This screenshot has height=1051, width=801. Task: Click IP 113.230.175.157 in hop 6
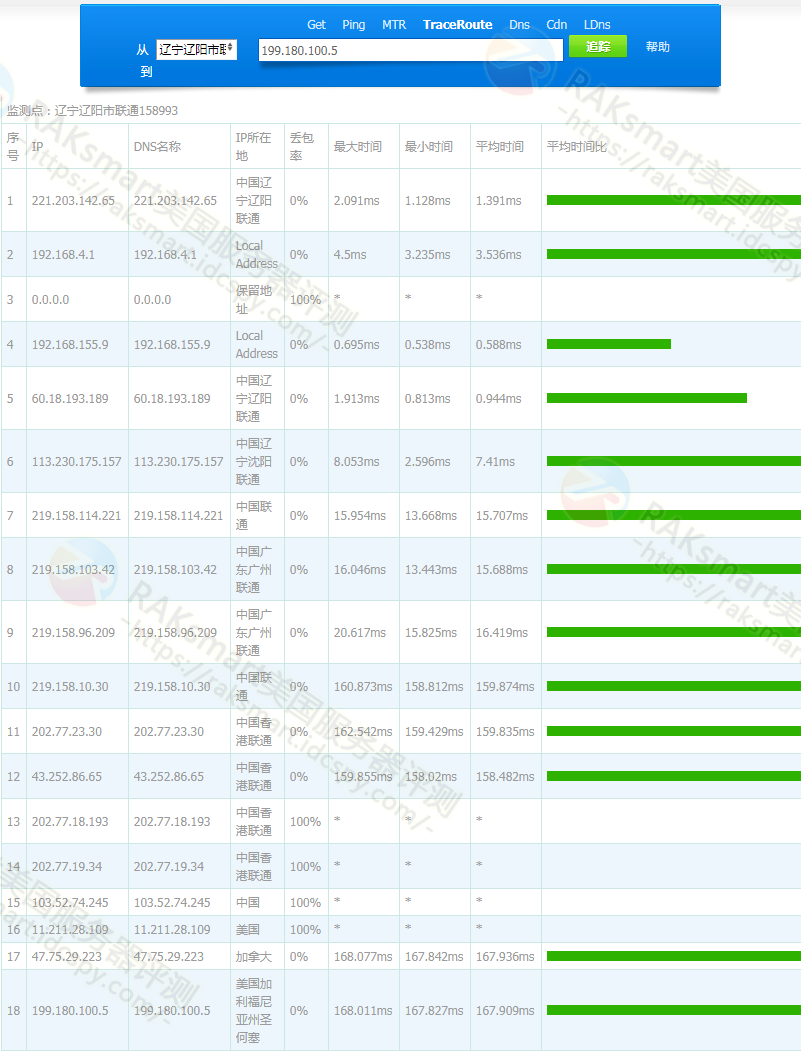point(76,462)
